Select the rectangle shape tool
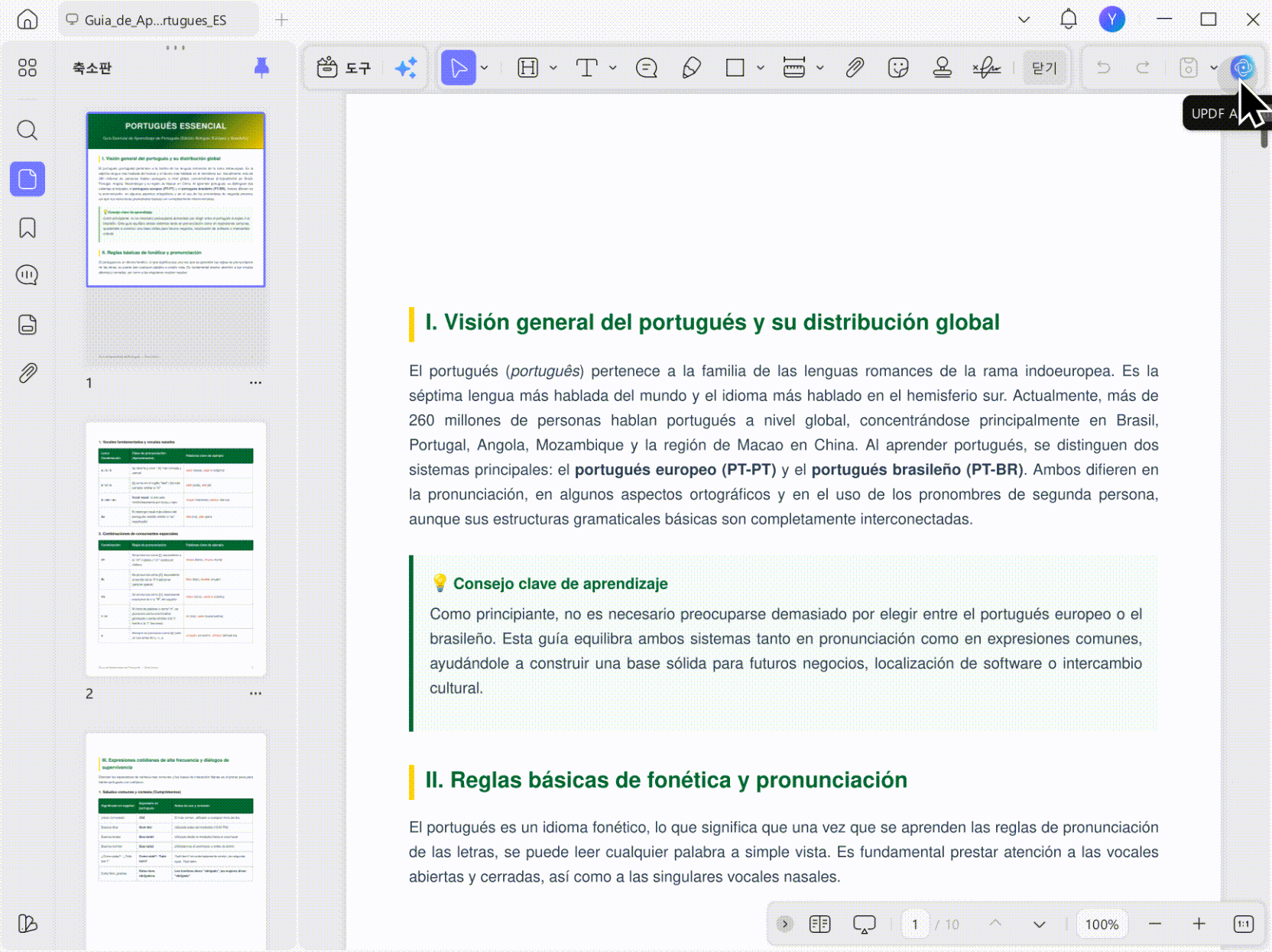 pyautogui.click(x=735, y=67)
